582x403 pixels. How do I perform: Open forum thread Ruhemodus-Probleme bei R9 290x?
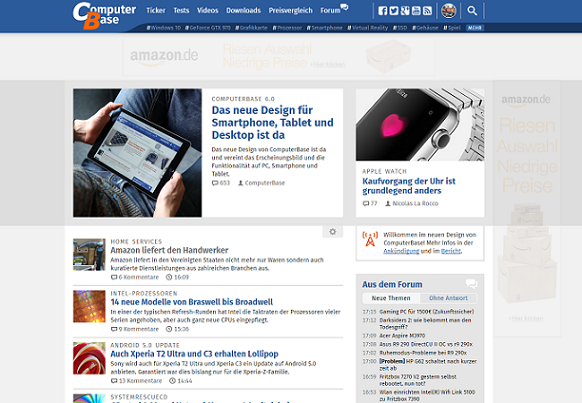point(423,353)
